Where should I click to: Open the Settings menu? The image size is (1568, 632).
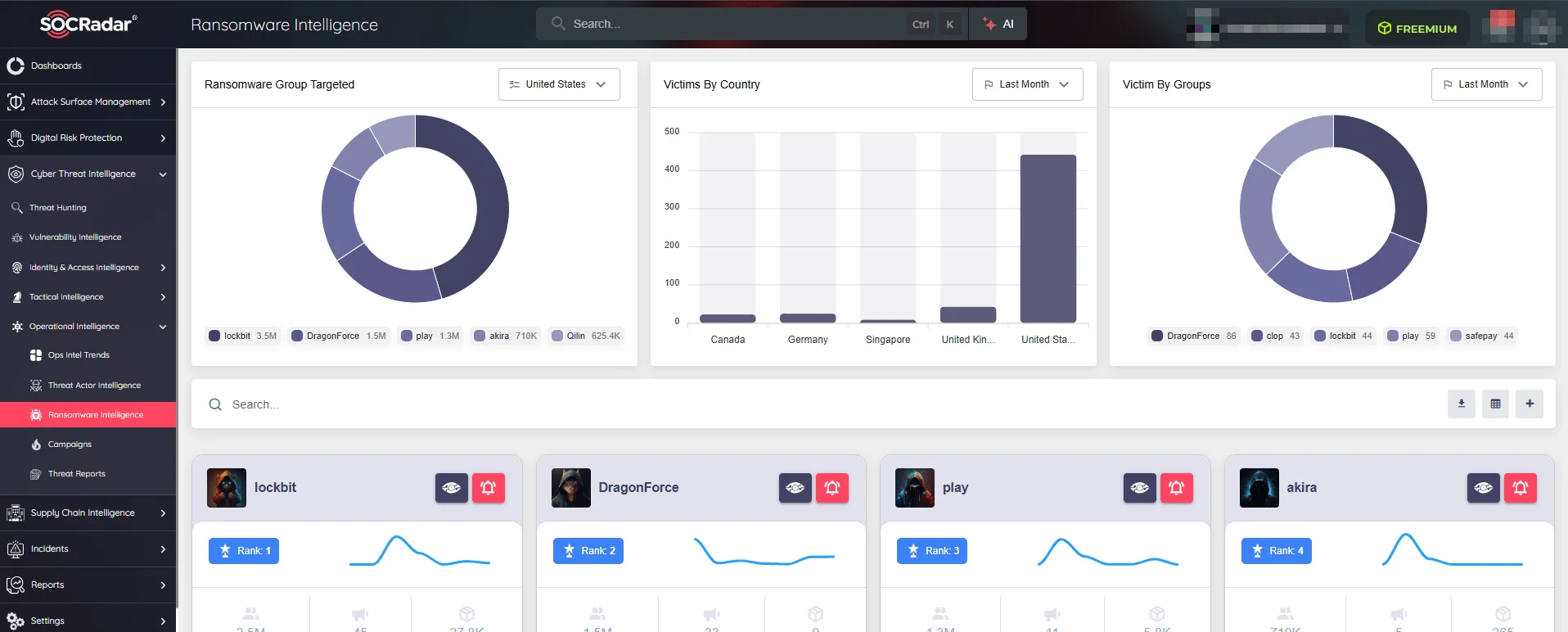[x=88, y=620]
